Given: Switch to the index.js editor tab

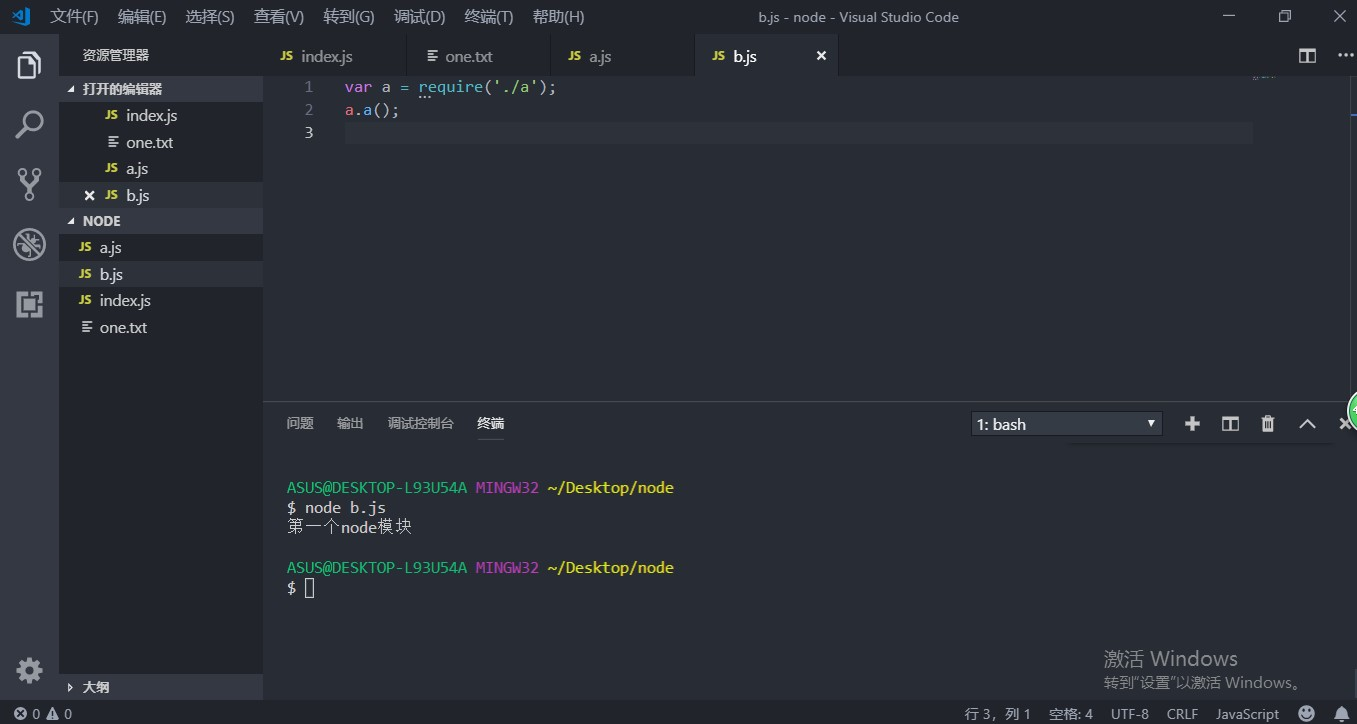Looking at the screenshot, I should click(335, 56).
